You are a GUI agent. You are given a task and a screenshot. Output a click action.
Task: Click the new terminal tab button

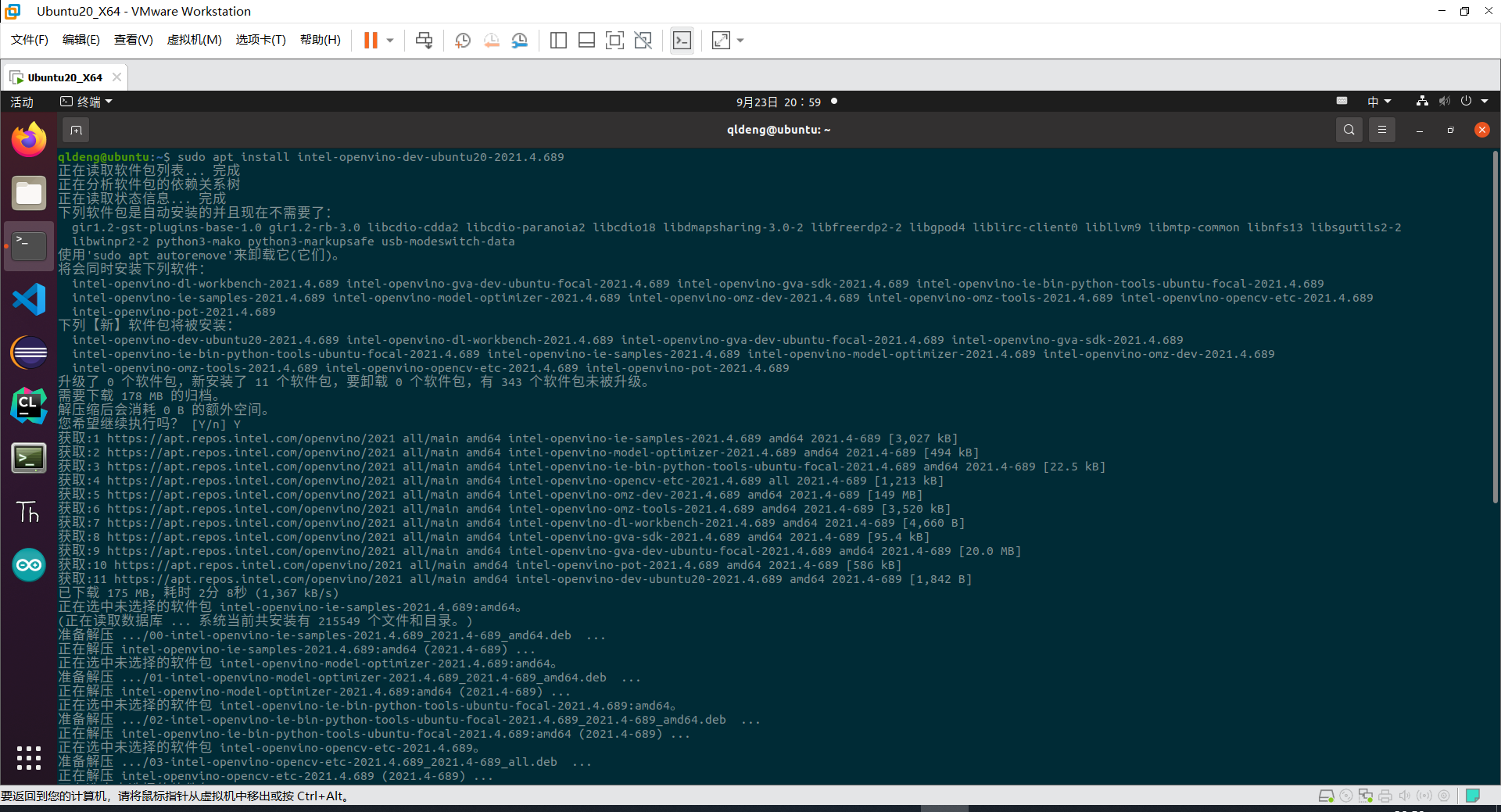click(x=76, y=130)
